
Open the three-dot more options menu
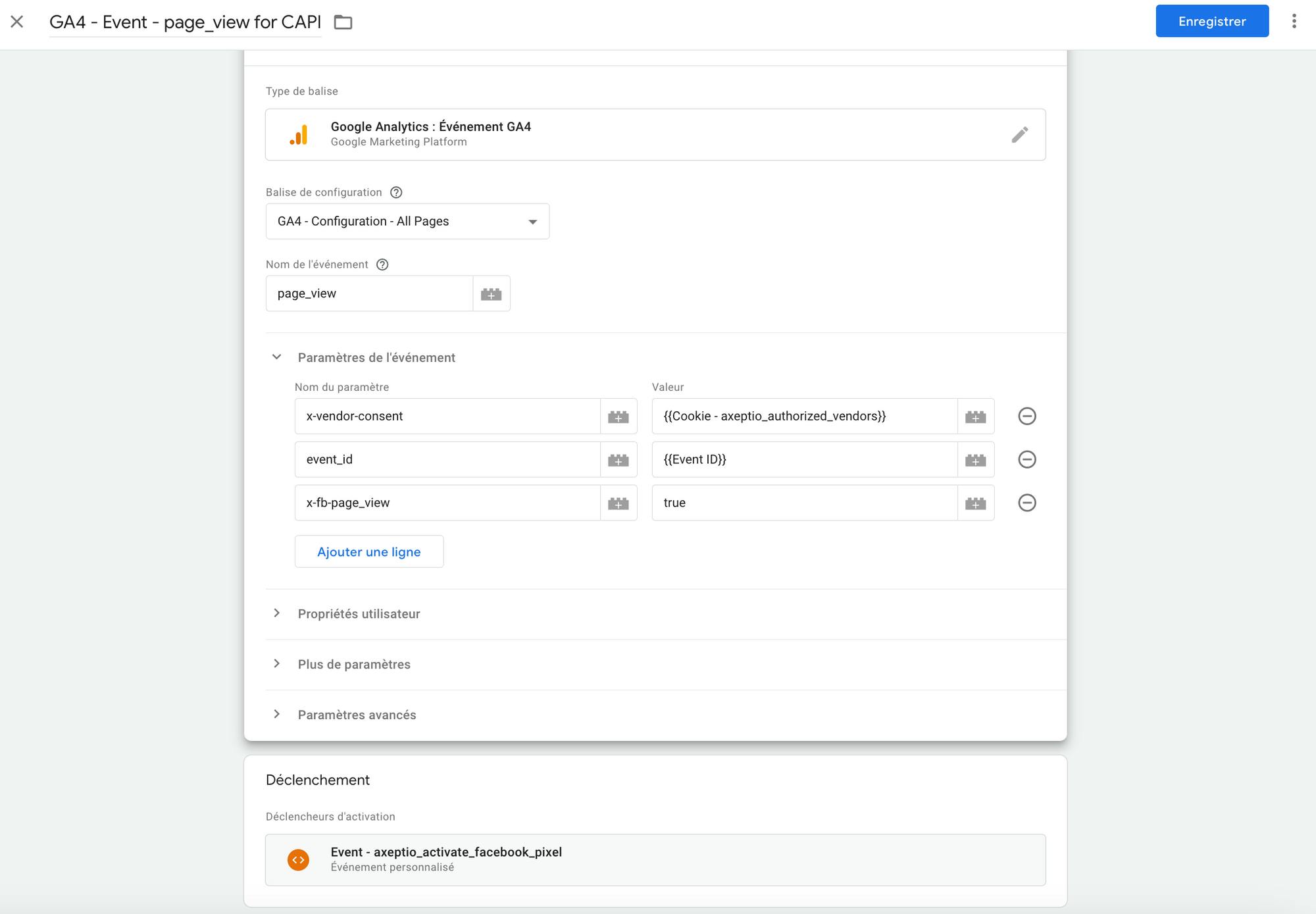(1294, 21)
